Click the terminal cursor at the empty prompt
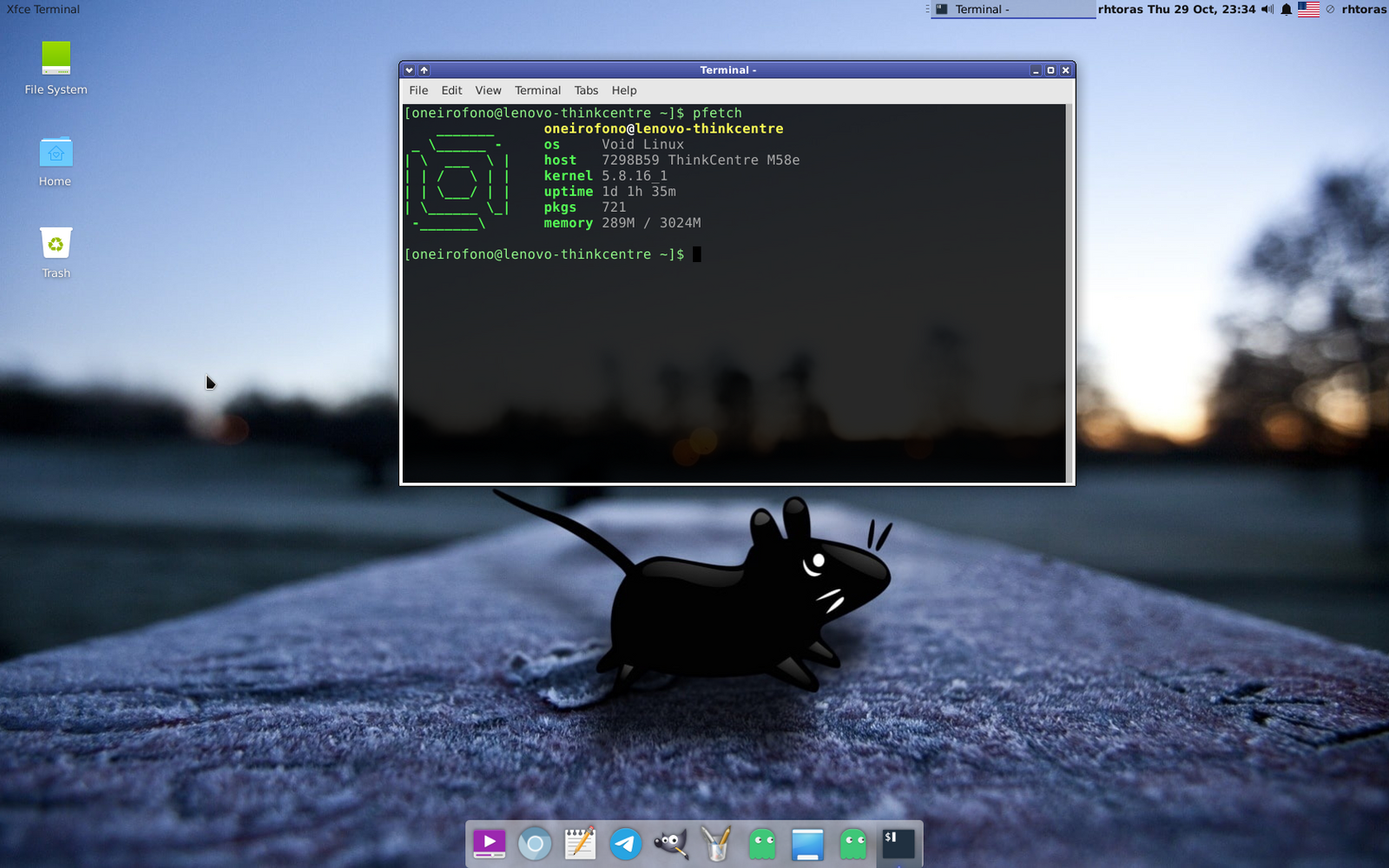The image size is (1389, 868). 696,254
